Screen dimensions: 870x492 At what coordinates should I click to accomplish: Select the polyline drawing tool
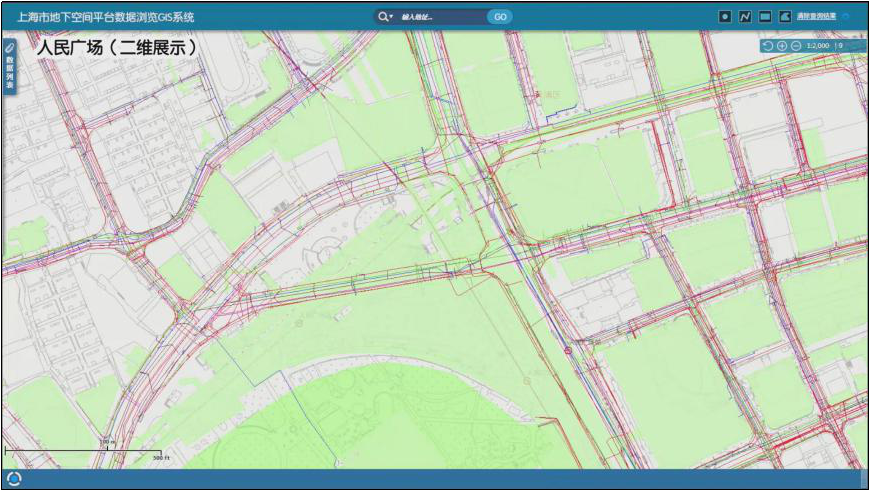click(x=745, y=17)
